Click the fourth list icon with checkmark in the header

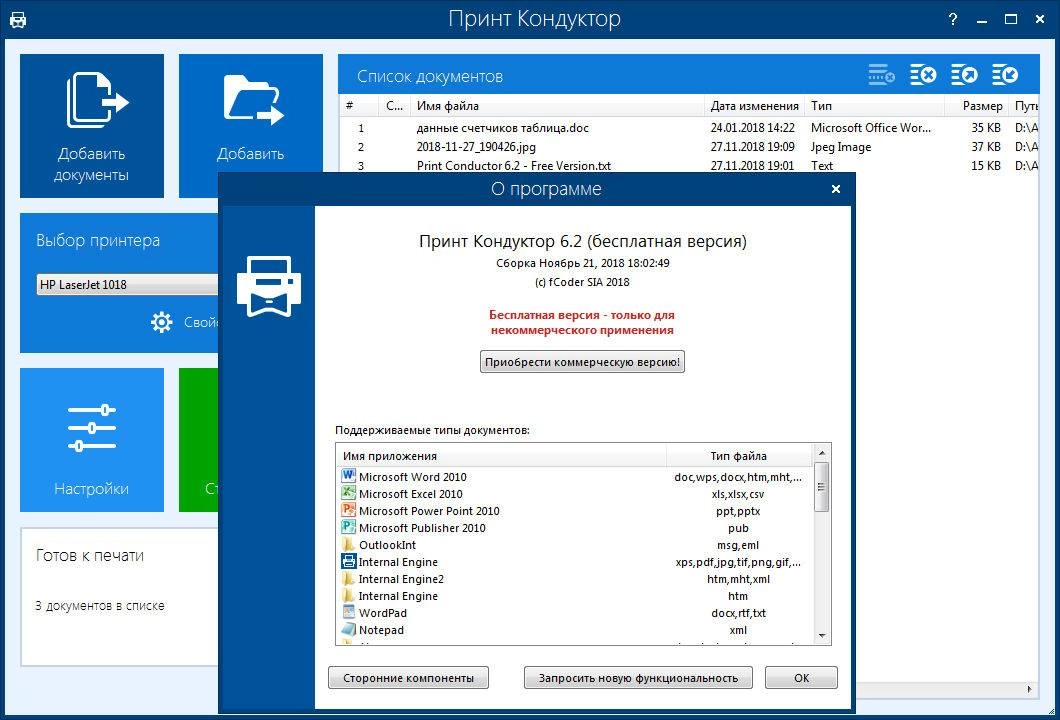pyautogui.click(x=1005, y=75)
